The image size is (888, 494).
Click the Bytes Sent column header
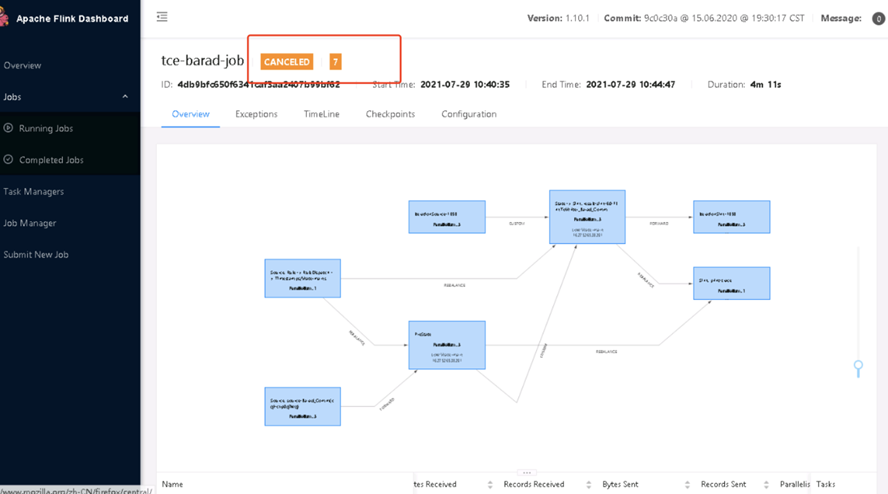[x=620, y=484]
